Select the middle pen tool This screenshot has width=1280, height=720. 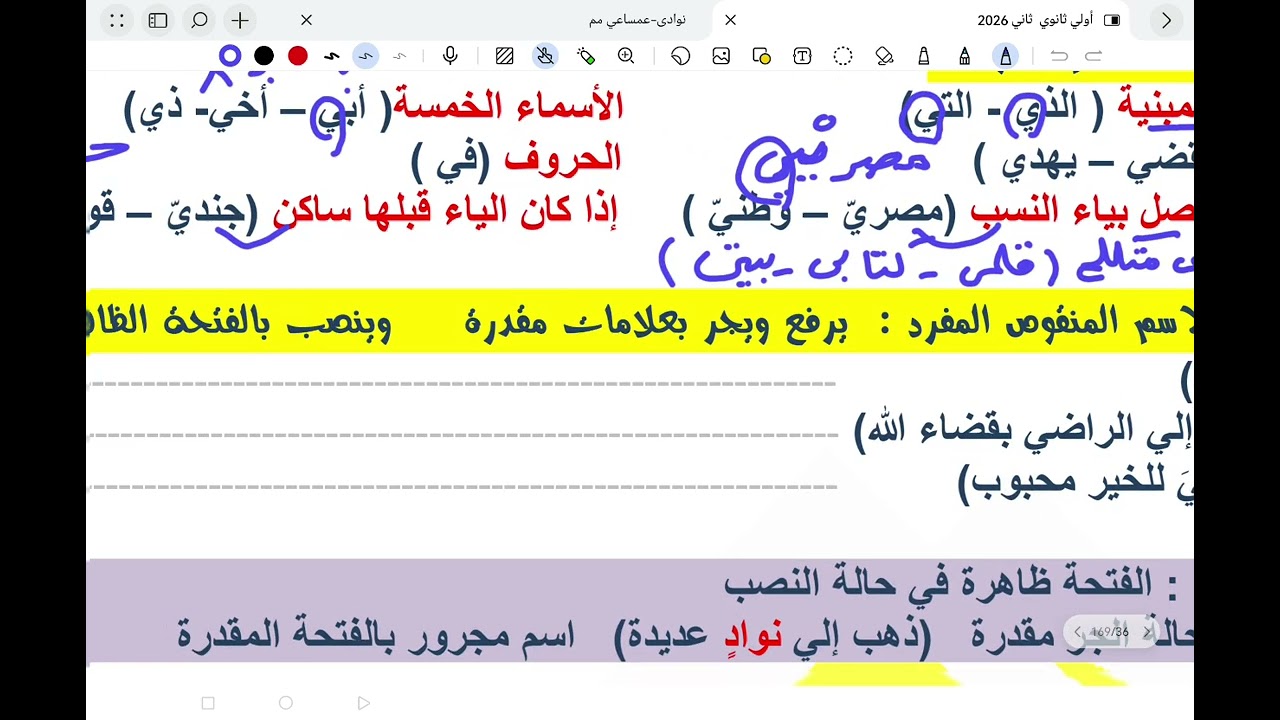(x=964, y=56)
